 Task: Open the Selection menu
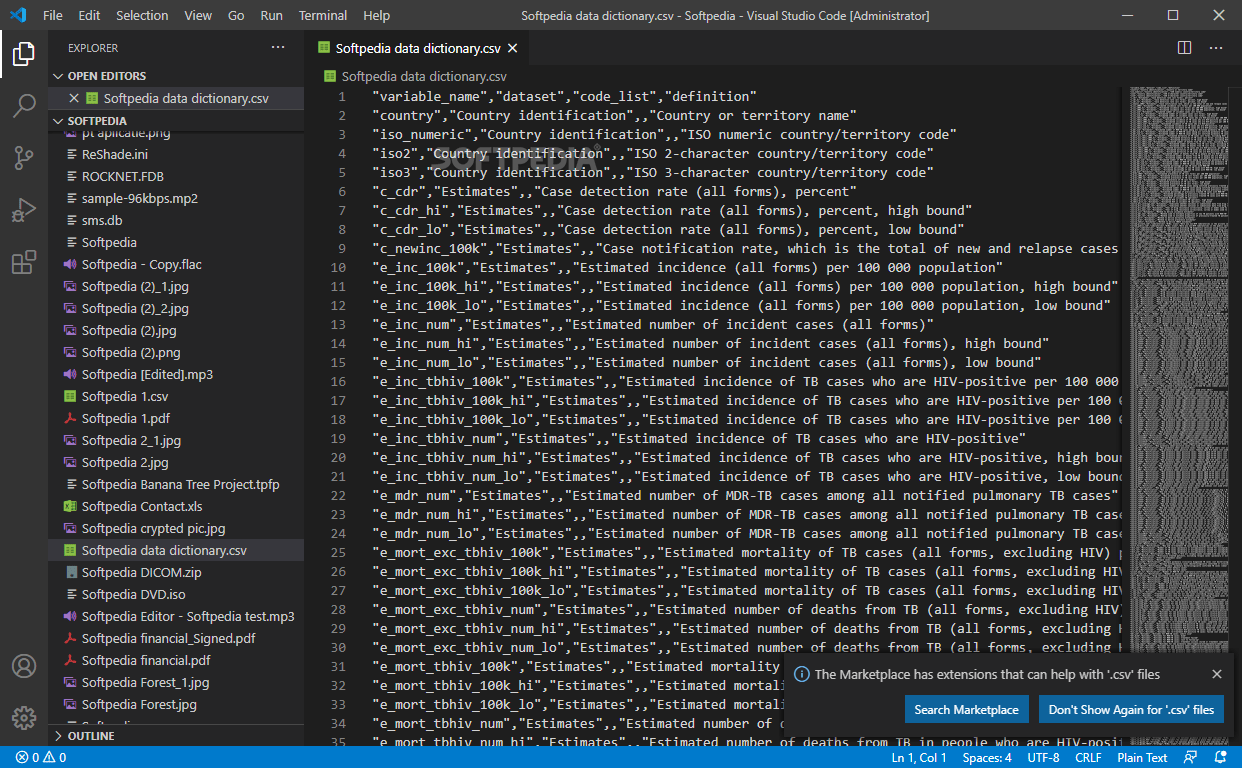point(142,15)
